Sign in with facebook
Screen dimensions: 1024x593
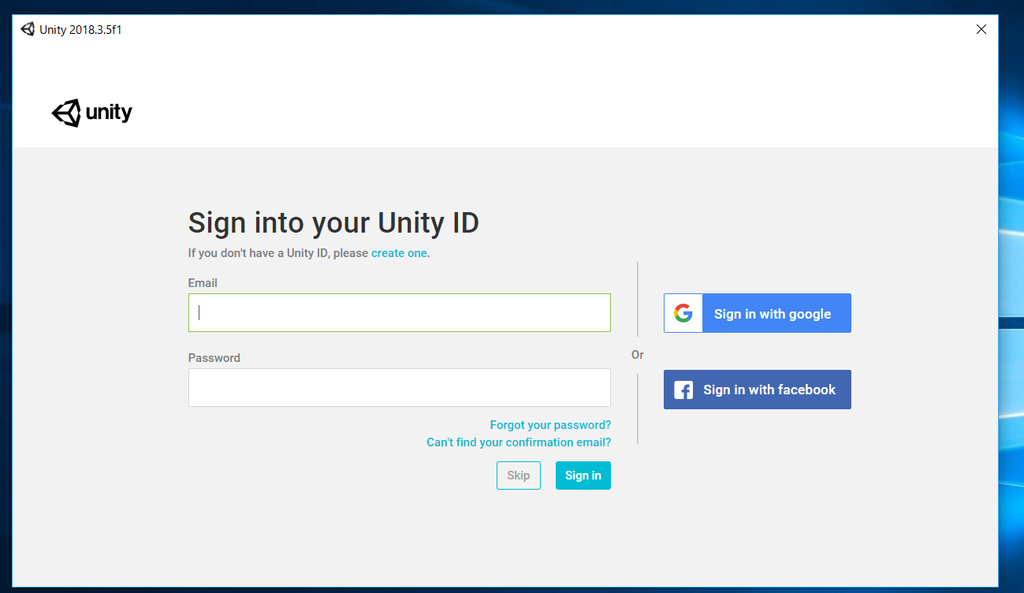758,390
